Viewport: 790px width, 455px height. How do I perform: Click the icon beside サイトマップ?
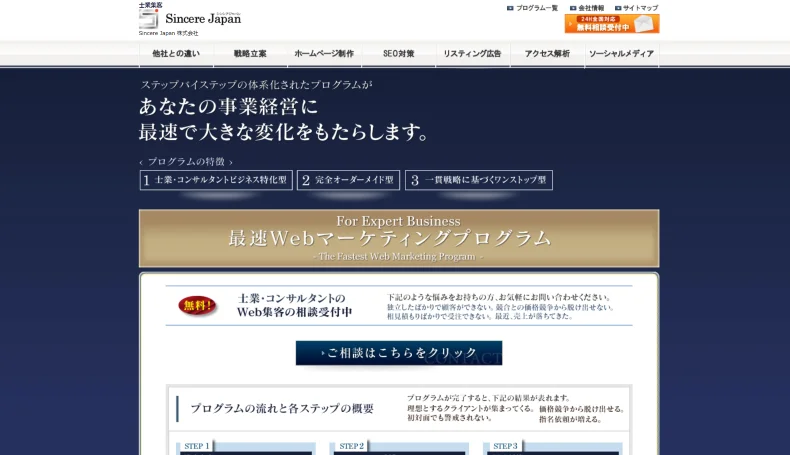coord(618,8)
